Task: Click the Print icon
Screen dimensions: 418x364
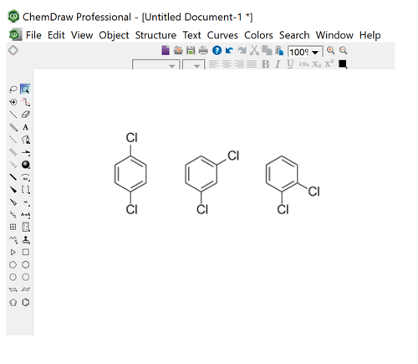Action: (x=203, y=50)
